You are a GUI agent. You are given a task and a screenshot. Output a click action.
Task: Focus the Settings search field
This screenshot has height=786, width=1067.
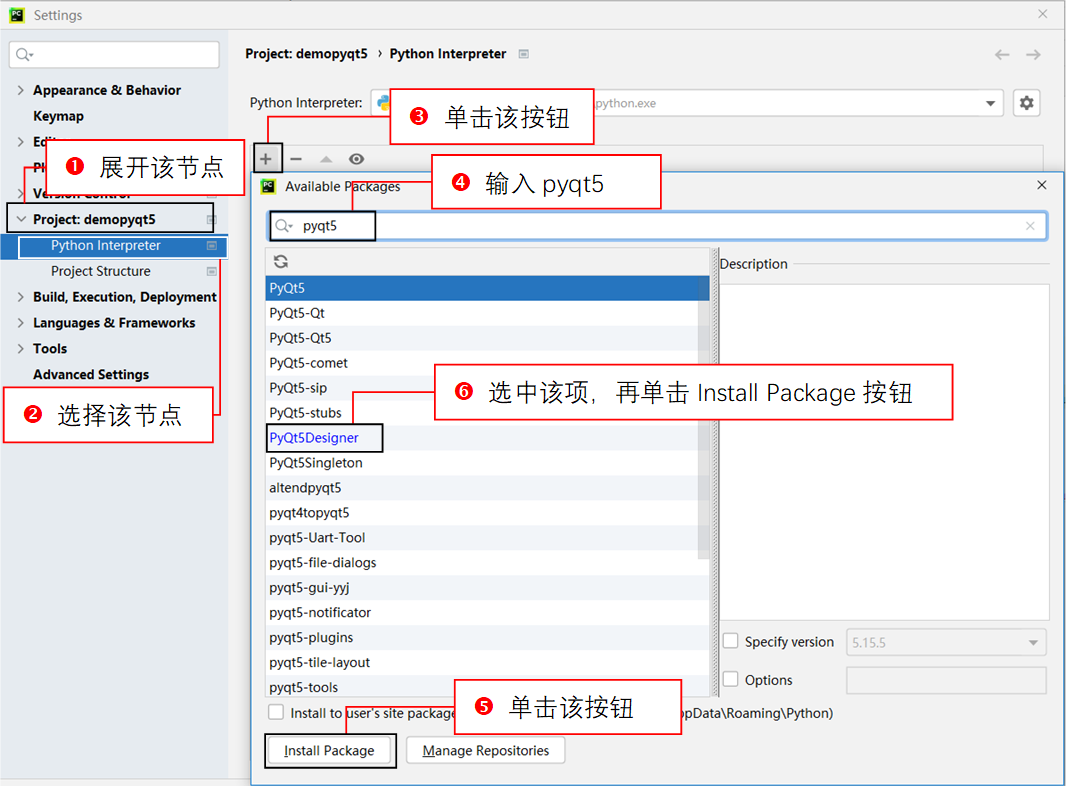tap(114, 54)
